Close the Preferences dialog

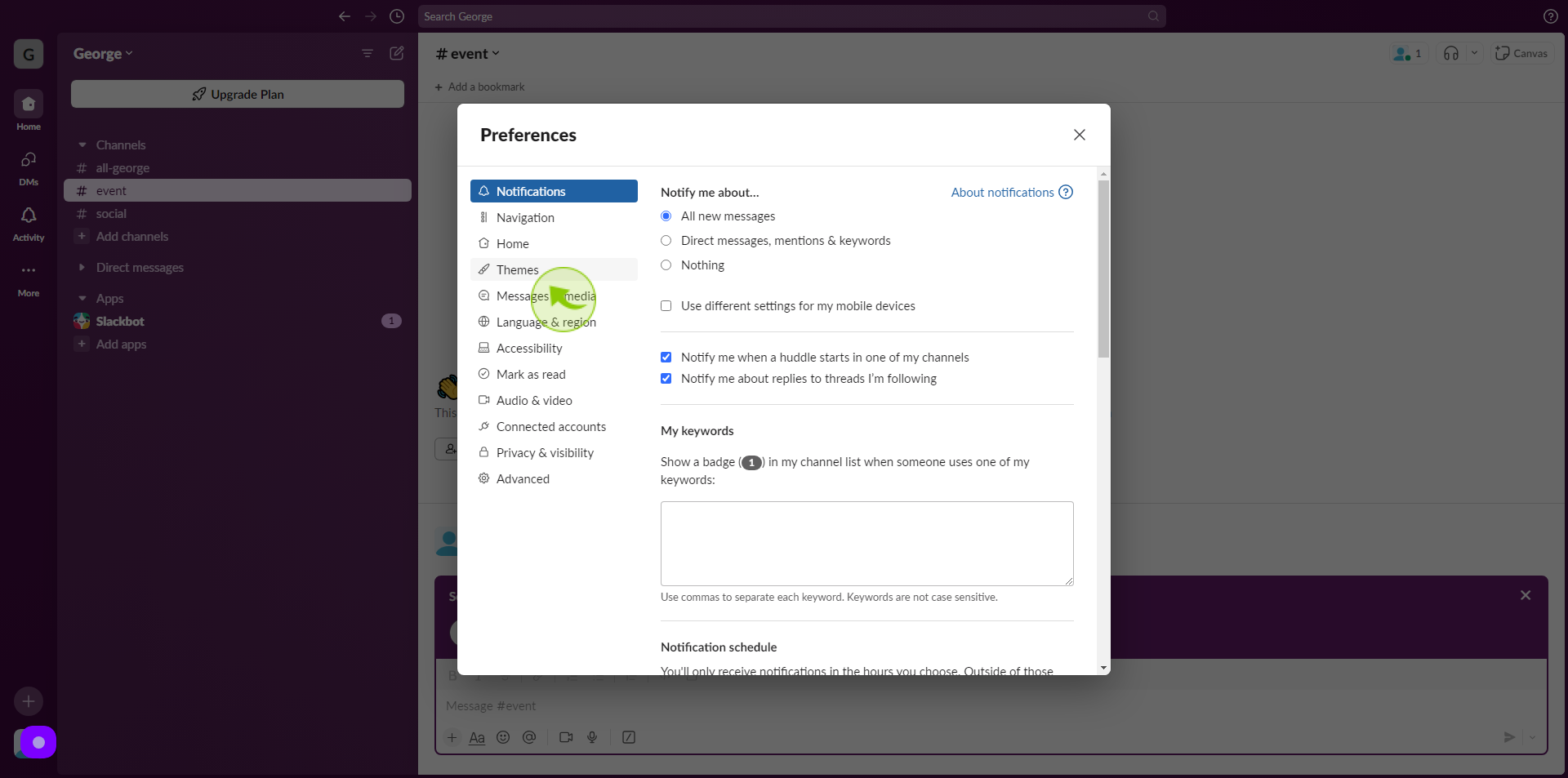coord(1080,135)
